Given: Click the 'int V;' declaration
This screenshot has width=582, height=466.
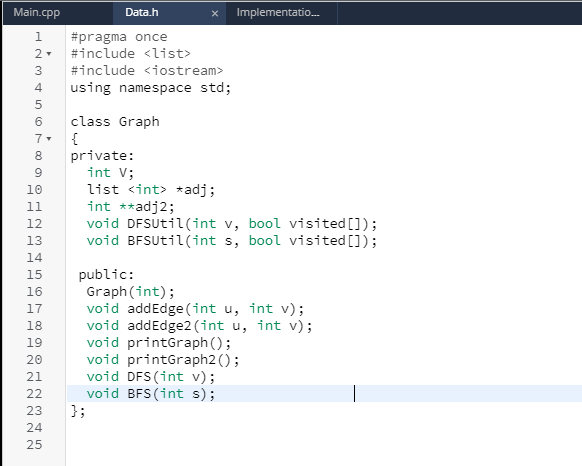Looking at the screenshot, I should pyautogui.click(x=110, y=173).
